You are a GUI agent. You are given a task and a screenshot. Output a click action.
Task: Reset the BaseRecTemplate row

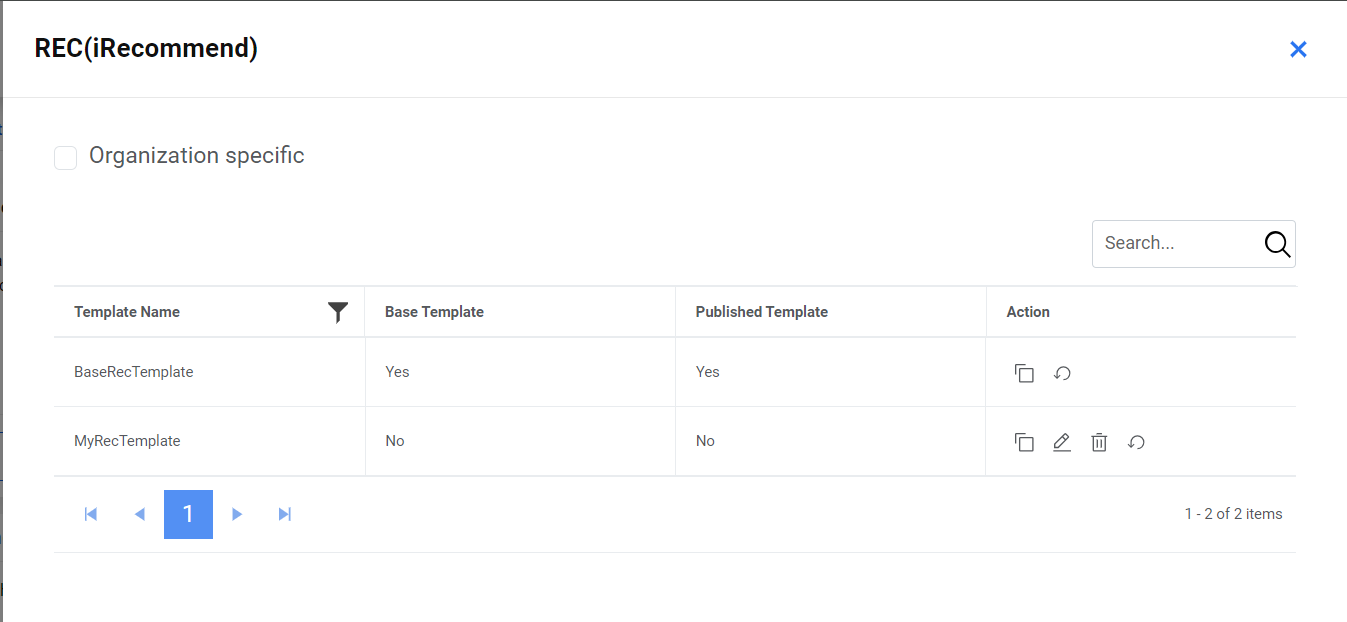(x=1063, y=373)
